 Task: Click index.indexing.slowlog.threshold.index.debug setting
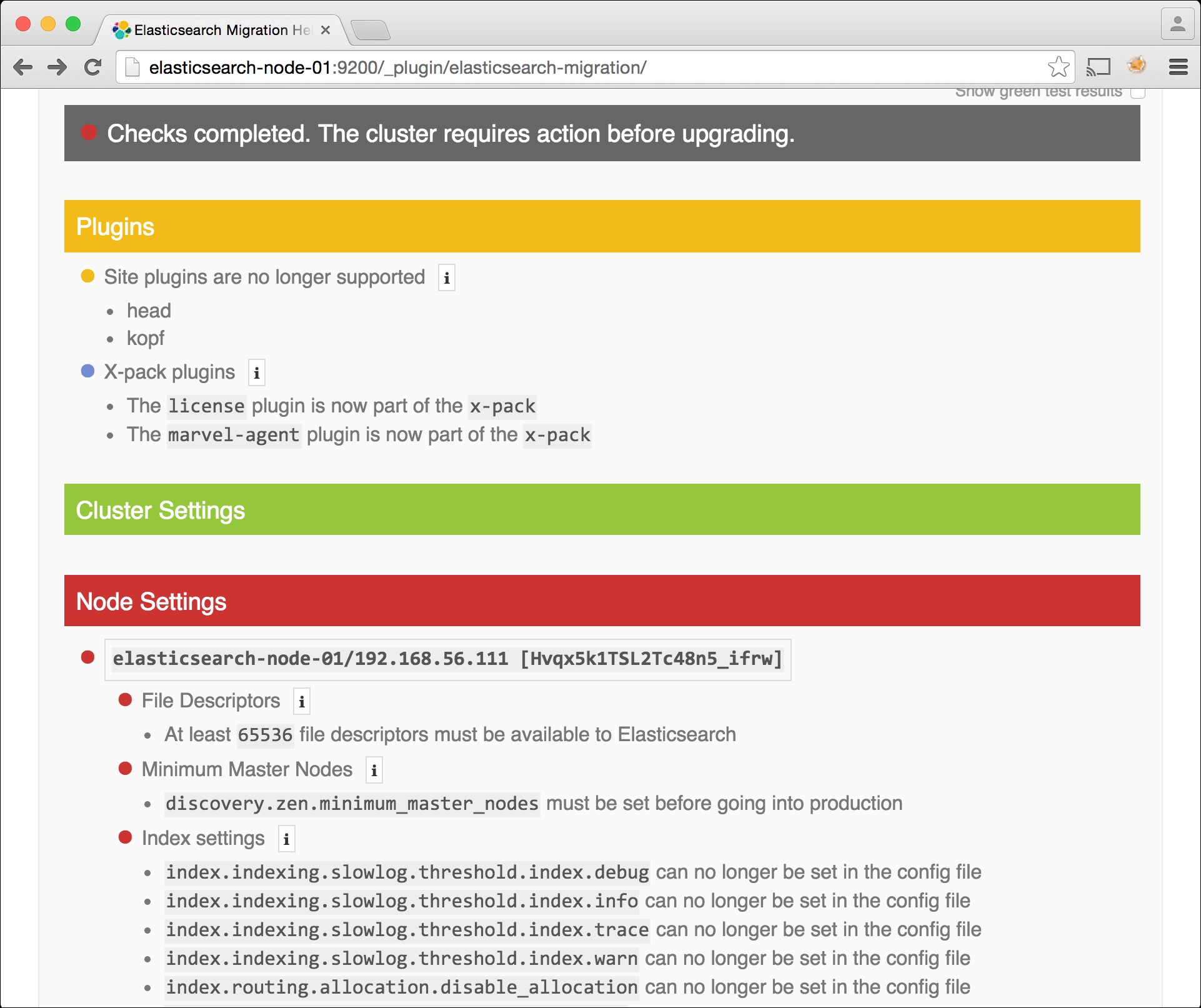407,872
